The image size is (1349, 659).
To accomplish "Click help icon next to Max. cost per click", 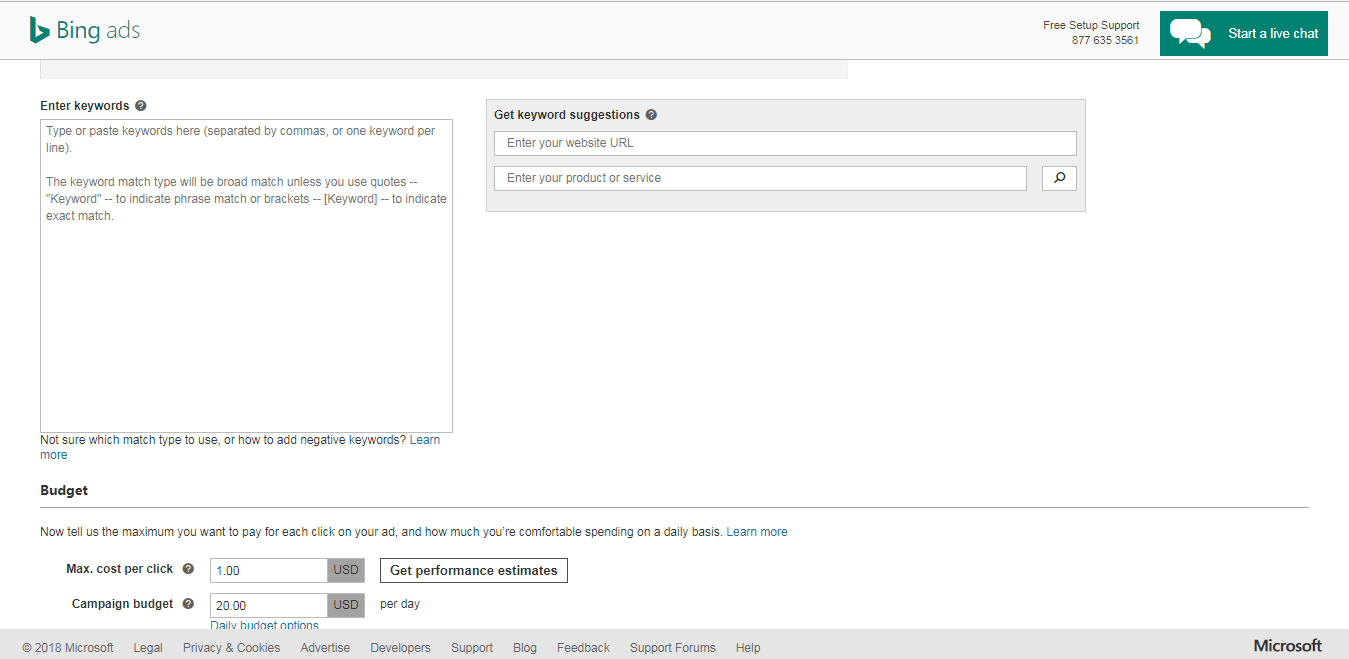I will (188, 569).
